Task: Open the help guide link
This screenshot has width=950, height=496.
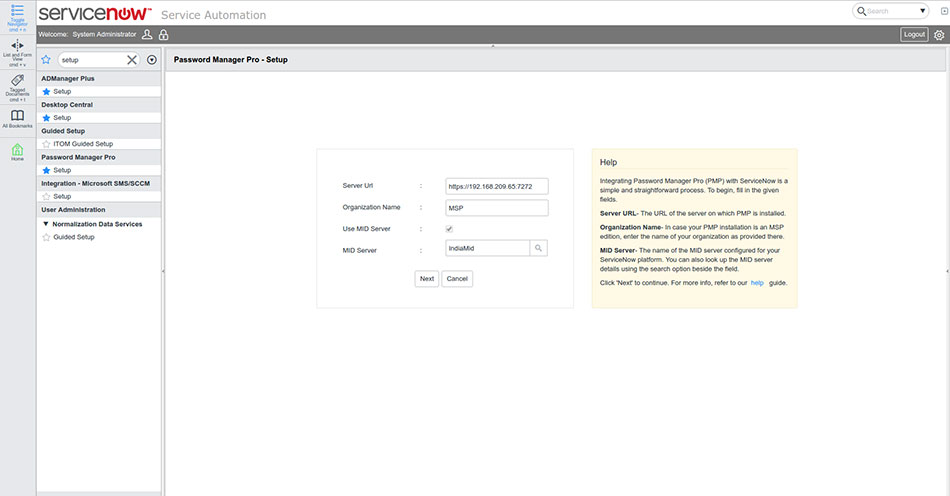Action: (x=757, y=283)
